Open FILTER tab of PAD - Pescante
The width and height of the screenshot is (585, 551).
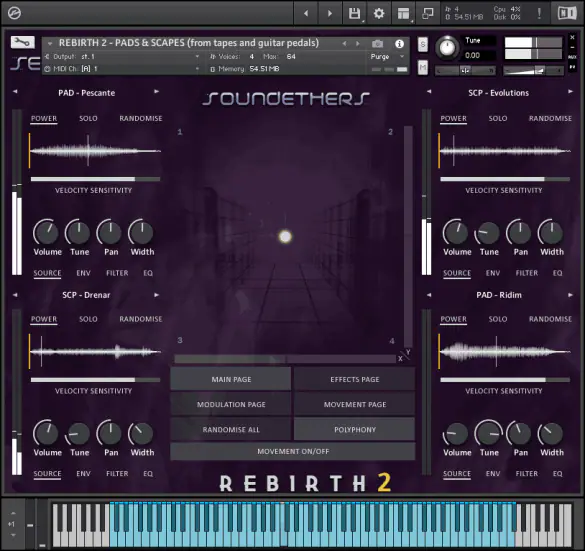[117, 273]
